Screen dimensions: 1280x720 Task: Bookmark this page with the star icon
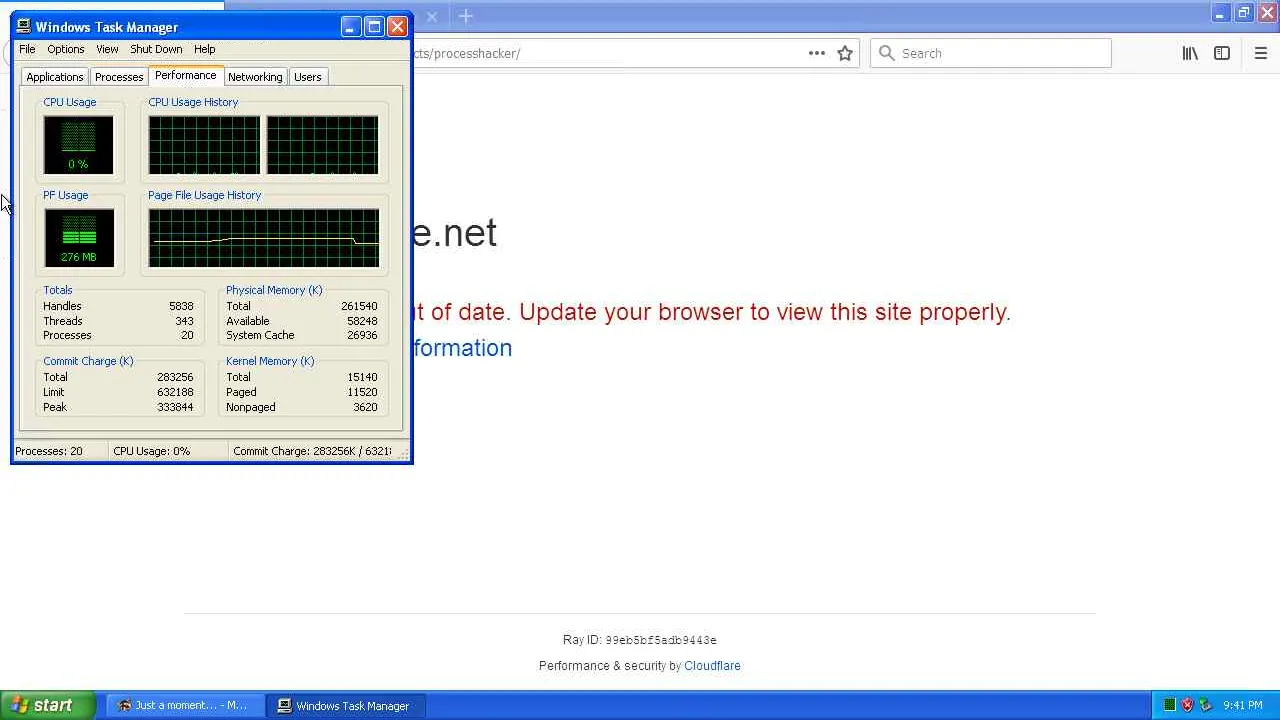[845, 53]
